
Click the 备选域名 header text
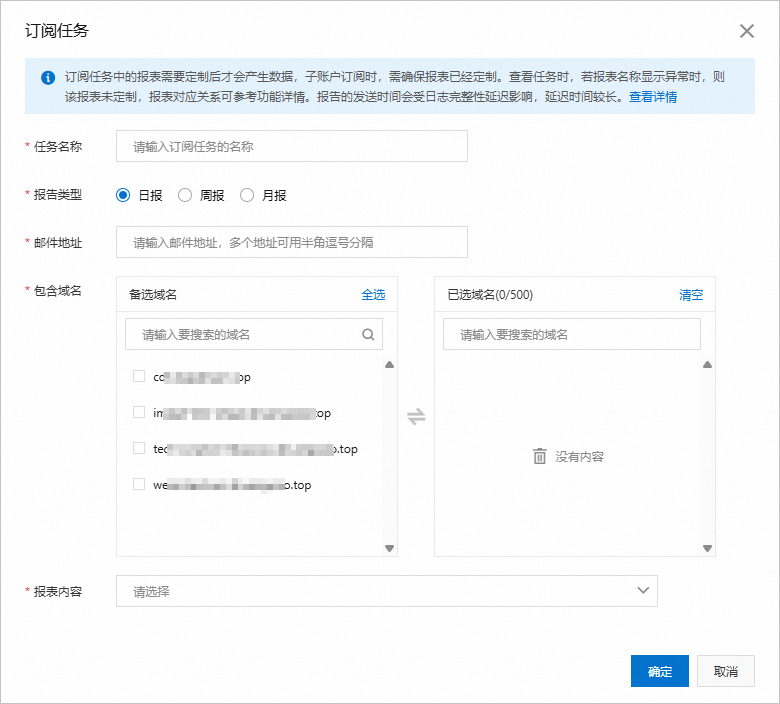(153, 295)
